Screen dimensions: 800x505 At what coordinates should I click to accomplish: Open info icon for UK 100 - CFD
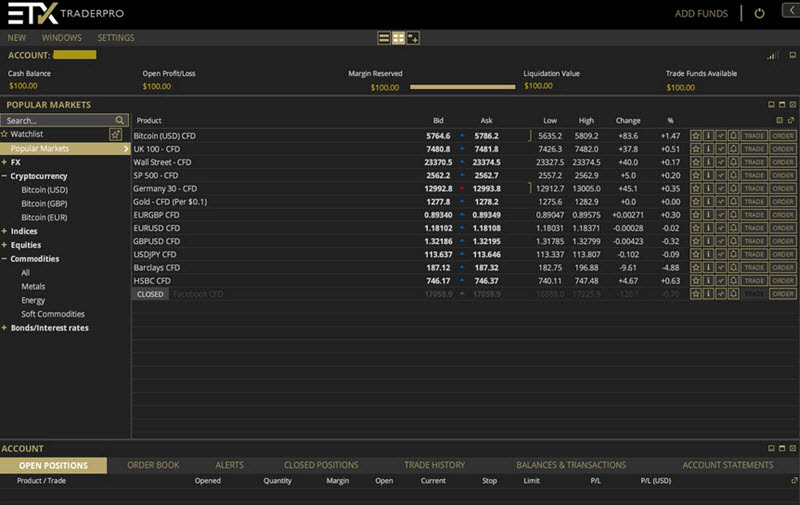coord(708,149)
